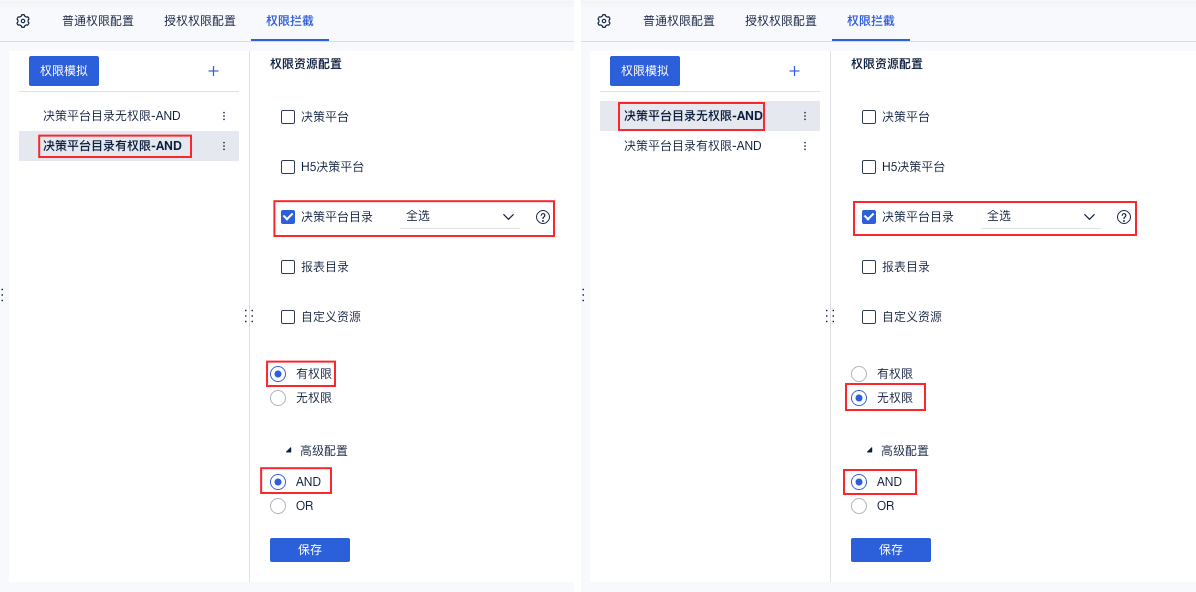1196x592 pixels.
Task: Check the H5决策平台 checkbox in left pane
Action: point(288,167)
